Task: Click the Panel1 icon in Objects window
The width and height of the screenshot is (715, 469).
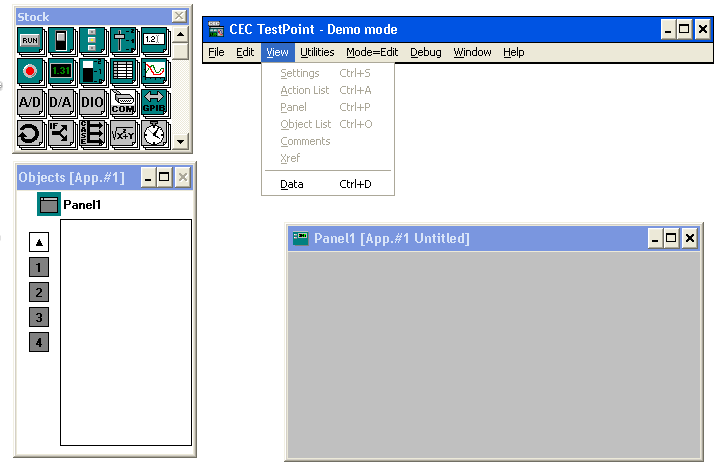Action: coord(48,204)
